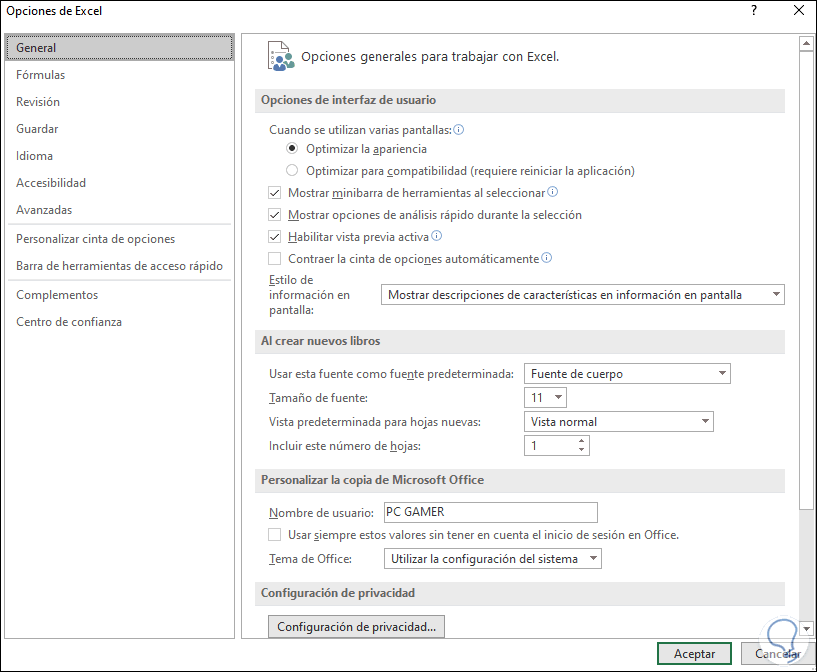Click 'Configuración de privacidad...' button
This screenshot has width=817, height=672.
356,627
